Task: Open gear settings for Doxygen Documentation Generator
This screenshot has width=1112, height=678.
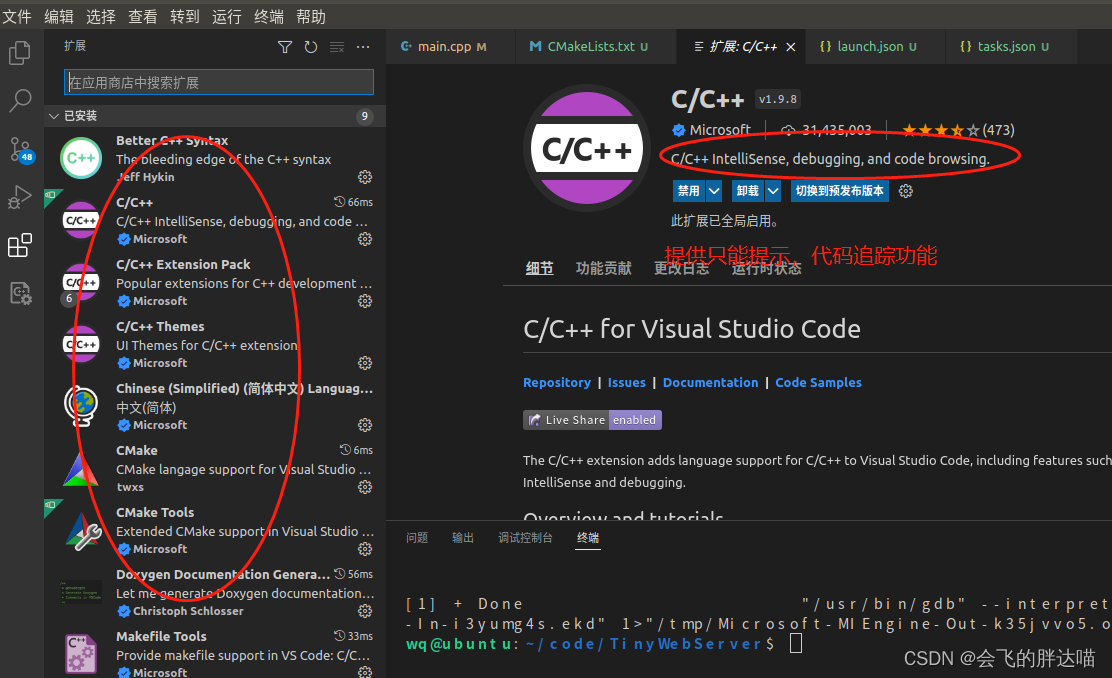Action: pyautogui.click(x=365, y=611)
